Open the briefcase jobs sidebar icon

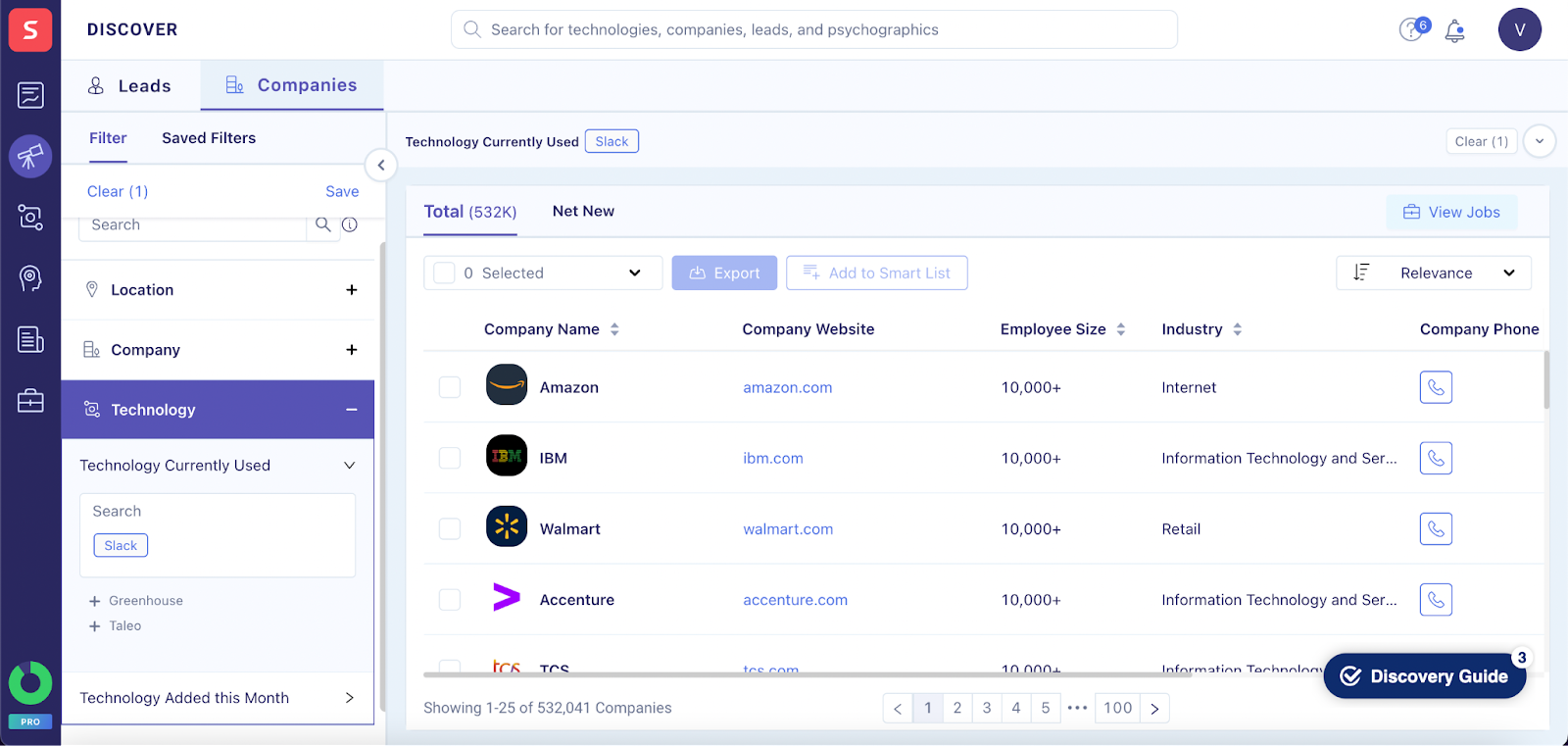pos(30,400)
